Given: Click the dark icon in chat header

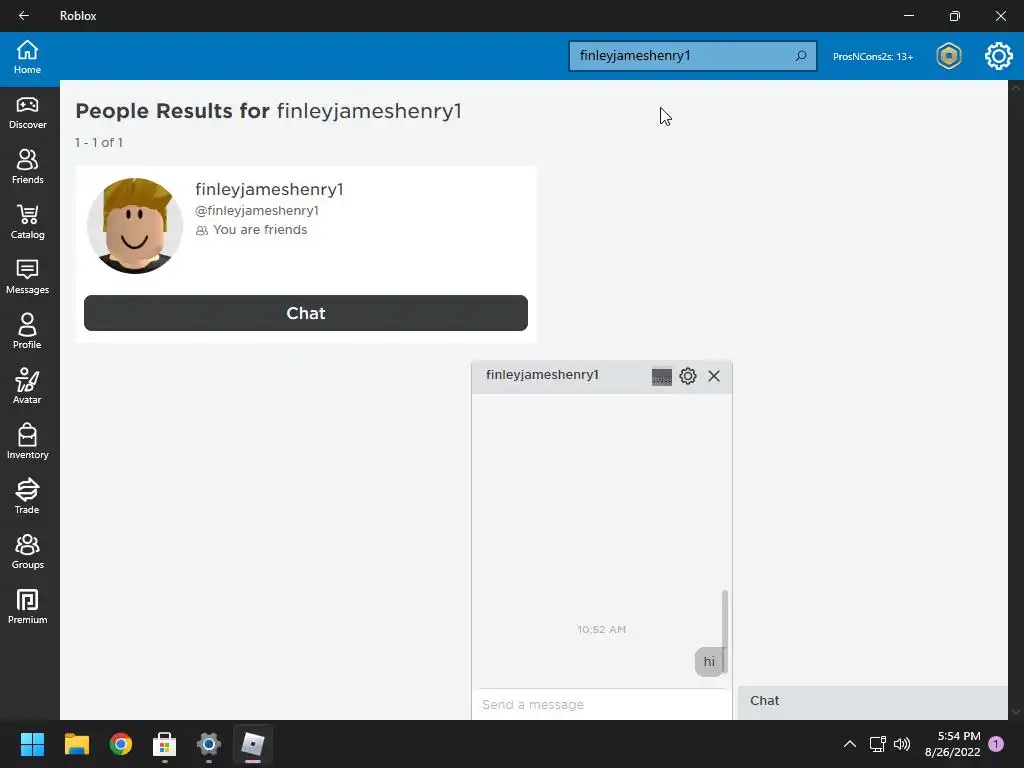Looking at the screenshot, I should [662, 377].
